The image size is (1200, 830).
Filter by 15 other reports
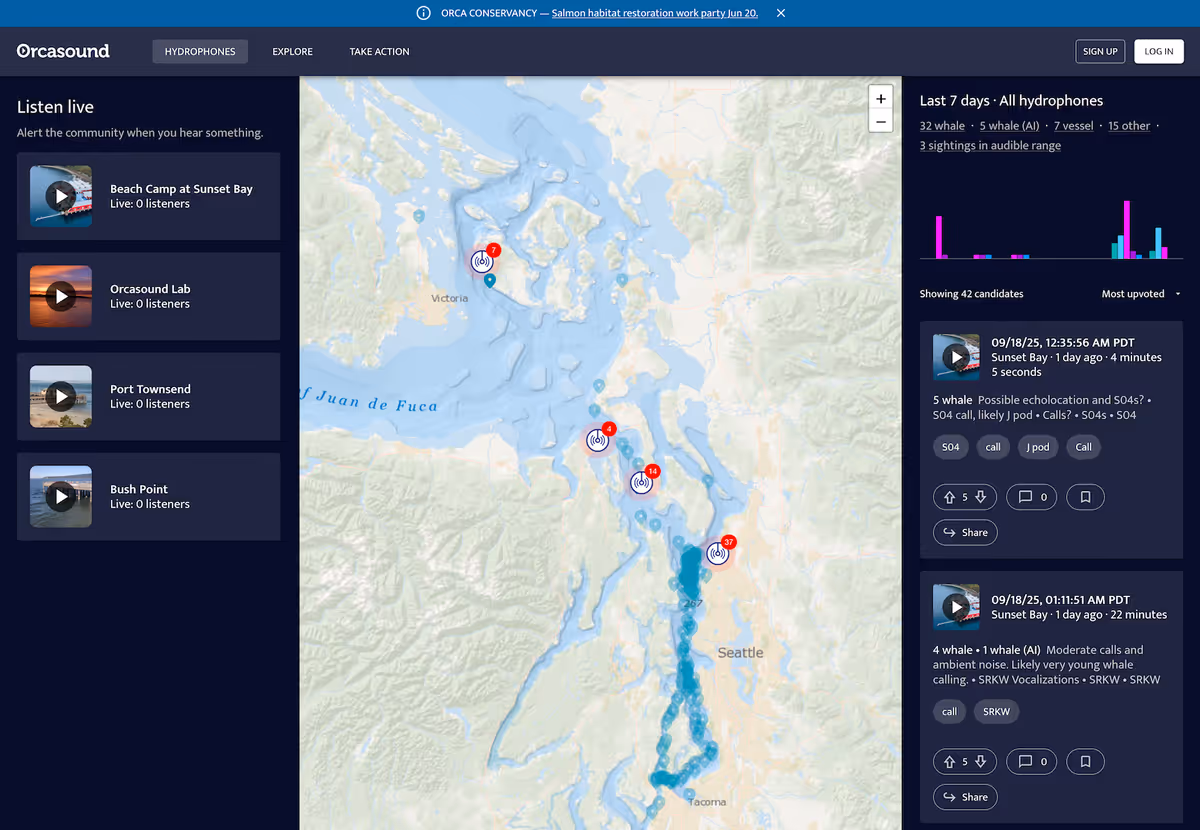1129,126
